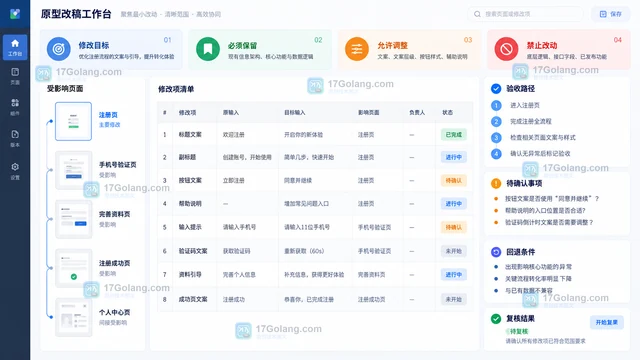Viewport: 640px width, 360px height.
Task: Click question 验证码倒计时文案是否需要调整
Action: tap(549, 222)
